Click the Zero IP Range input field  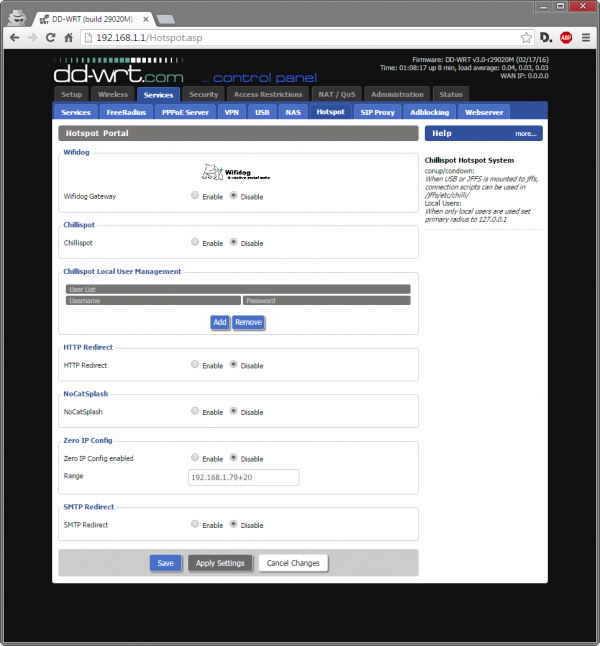coord(244,477)
